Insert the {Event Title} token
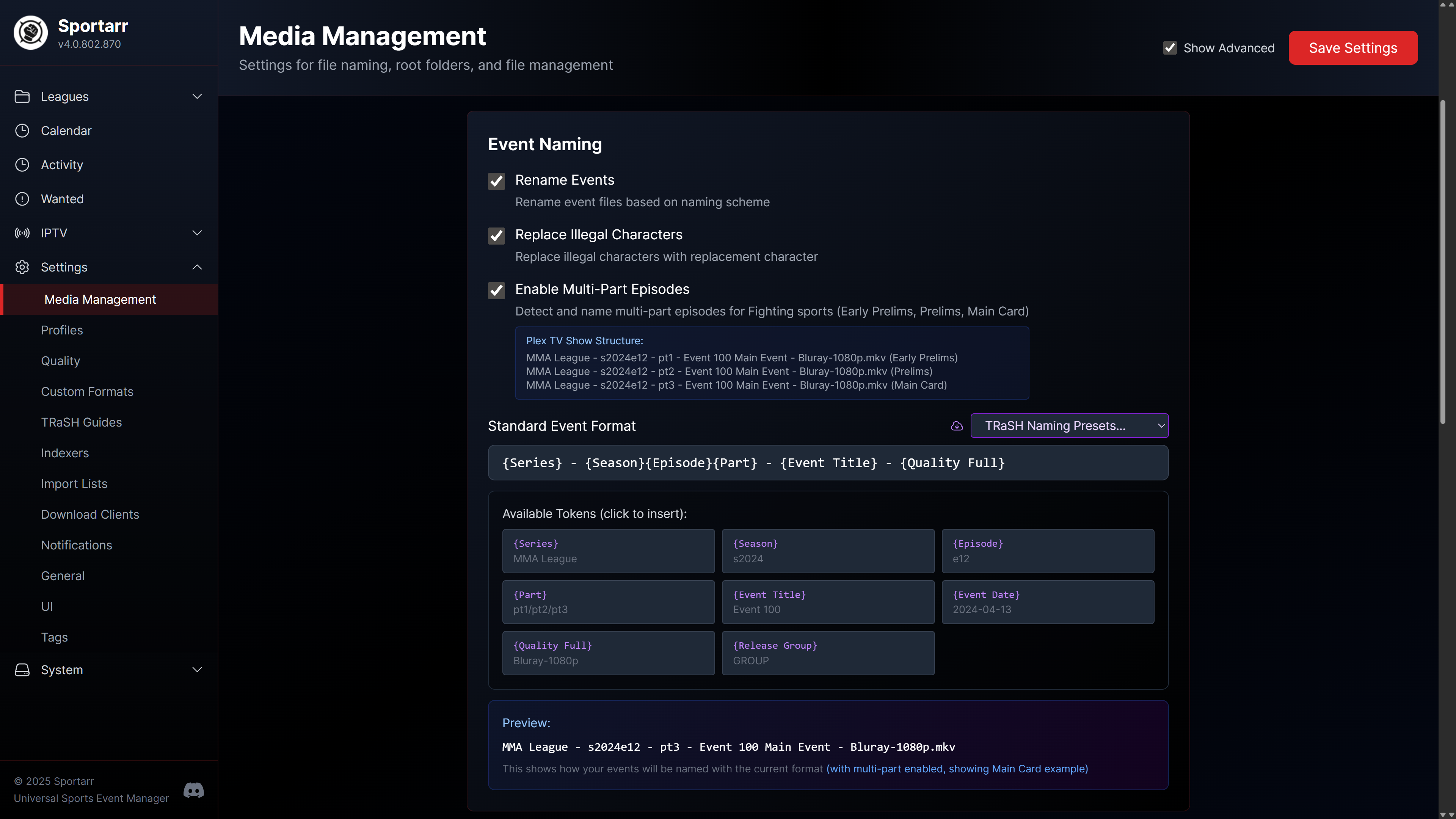Screen dimensions: 1456x819 pos(828,602)
